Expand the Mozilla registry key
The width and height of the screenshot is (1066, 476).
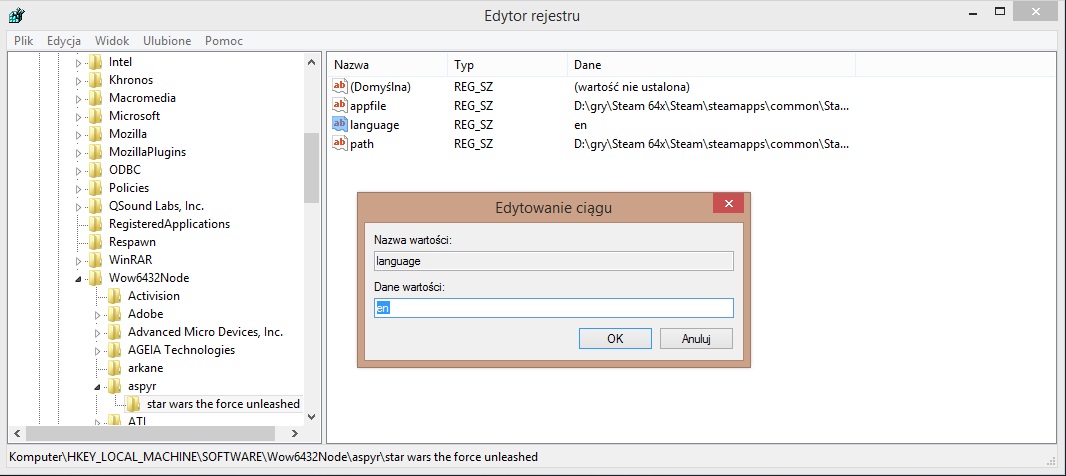click(78, 135)
